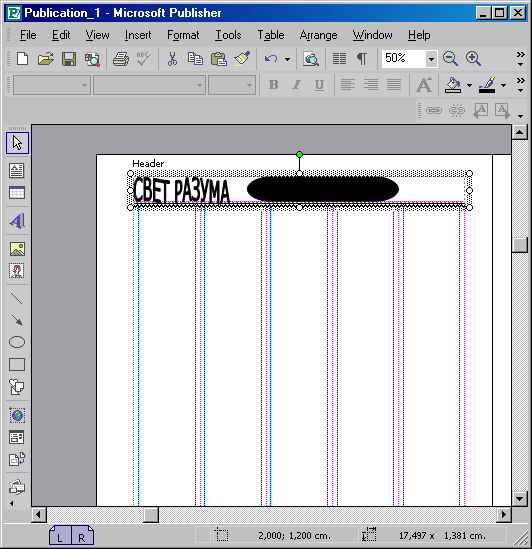
Task: Choose the Insert Table tool
Action: (17, 193)
